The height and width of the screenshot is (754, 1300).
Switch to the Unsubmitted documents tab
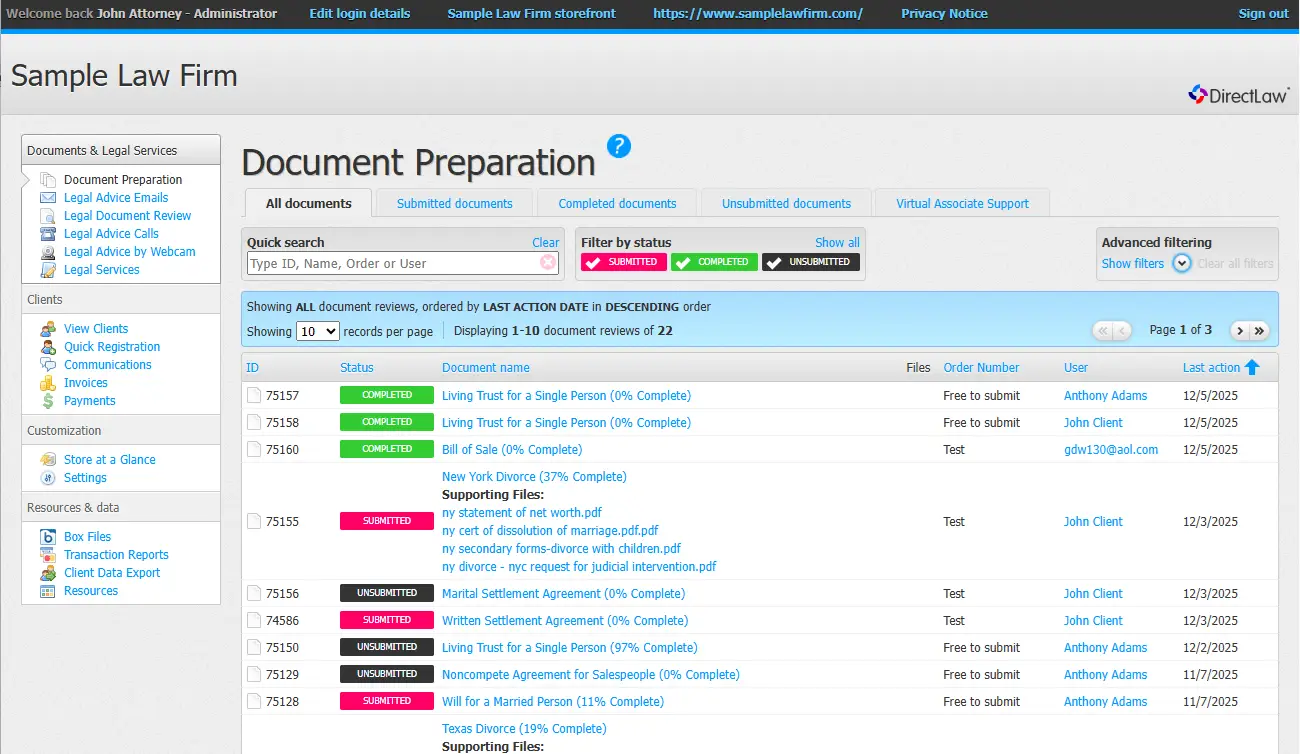(786, 203)
